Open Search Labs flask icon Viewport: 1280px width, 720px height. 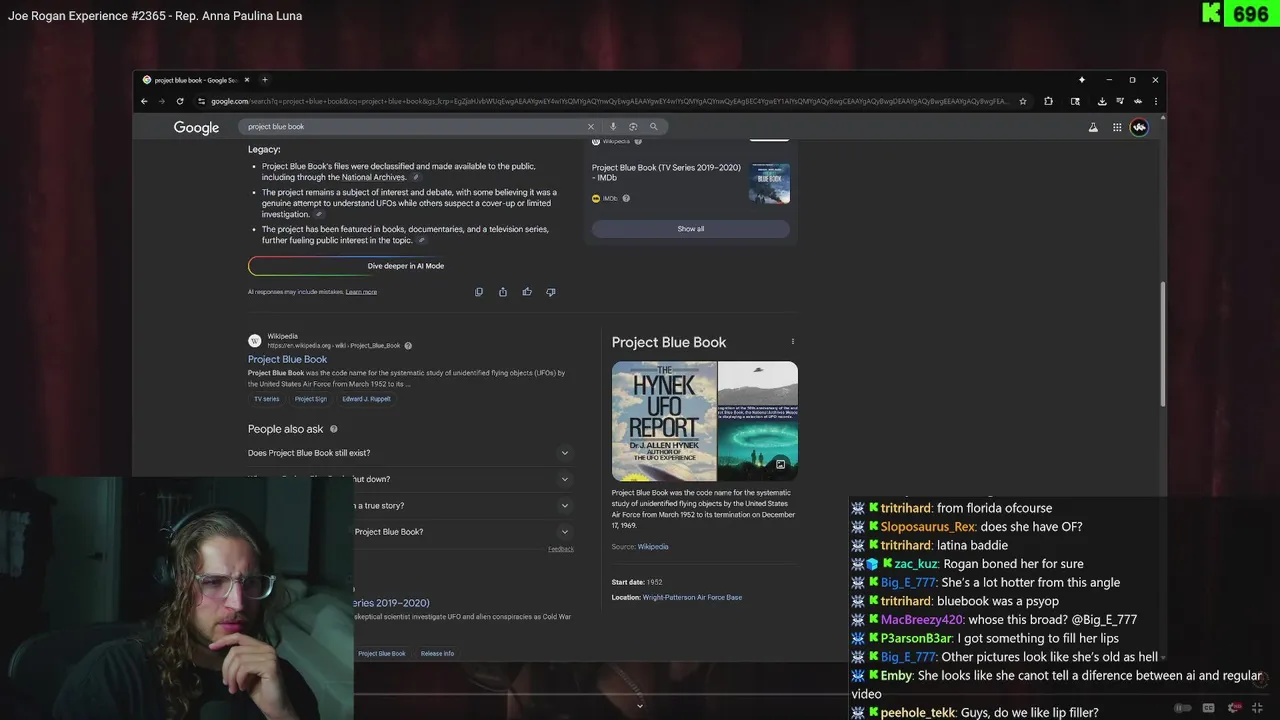pyautogui.click(x=1093, y=127)
